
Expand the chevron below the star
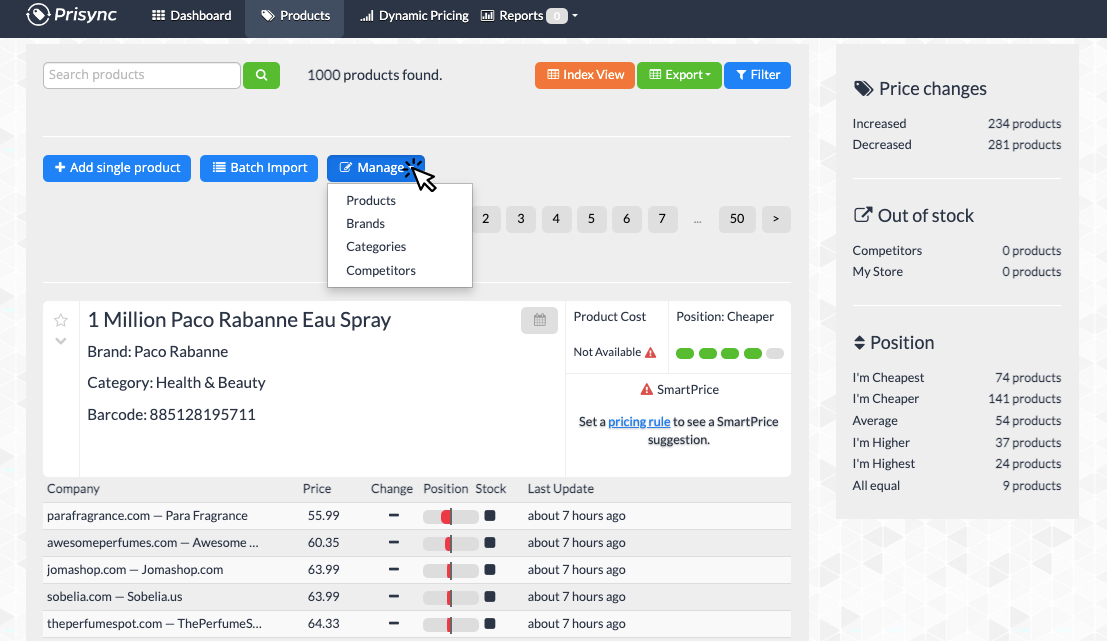point(61,341)
